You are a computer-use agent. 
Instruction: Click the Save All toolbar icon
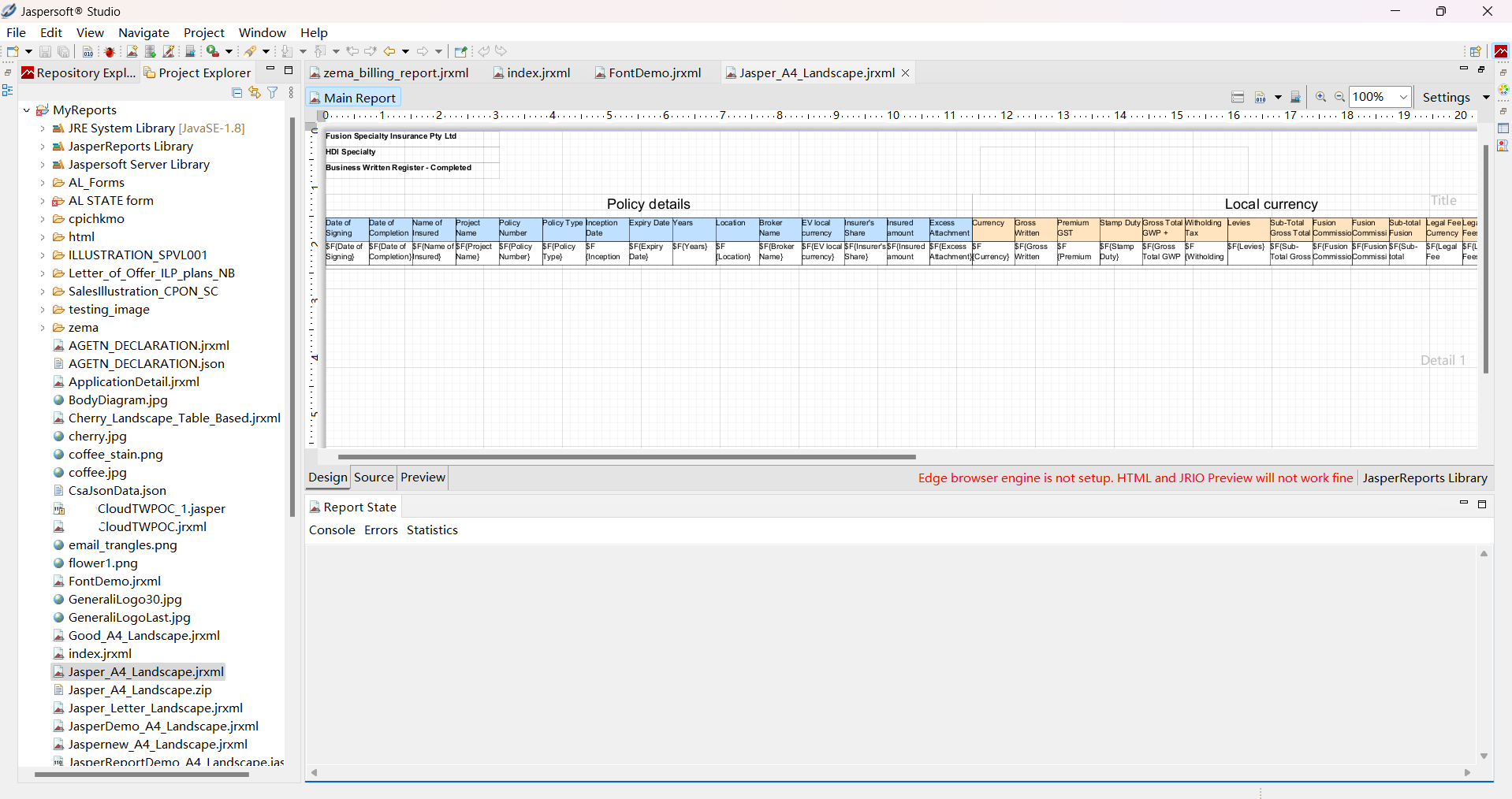[64, 51]
